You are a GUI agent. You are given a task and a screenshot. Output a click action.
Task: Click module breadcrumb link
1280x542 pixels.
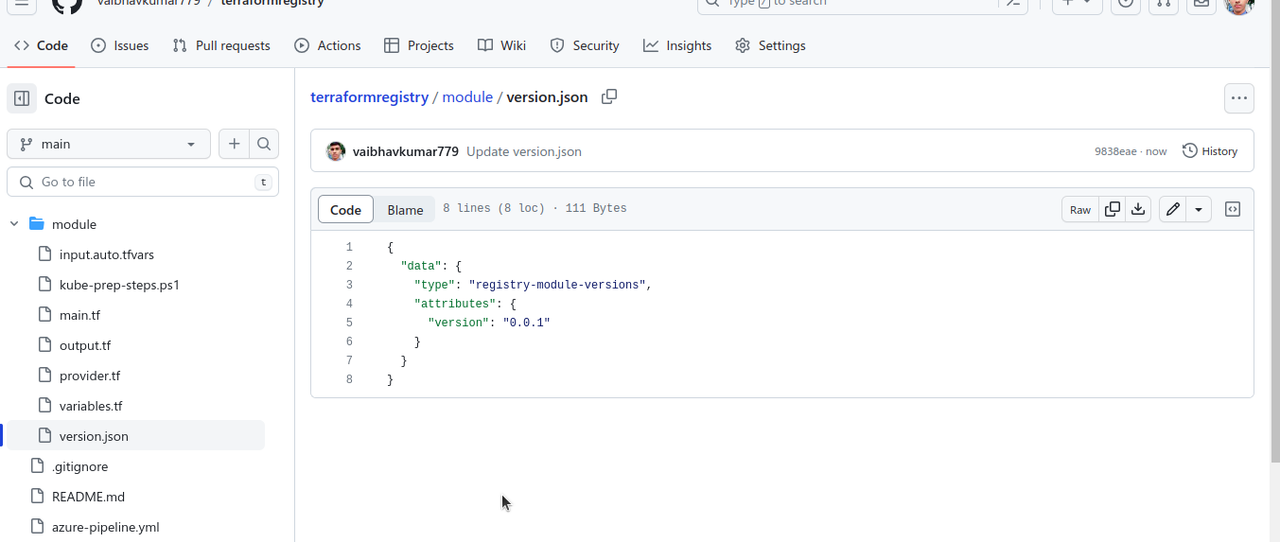click(467, 97)
